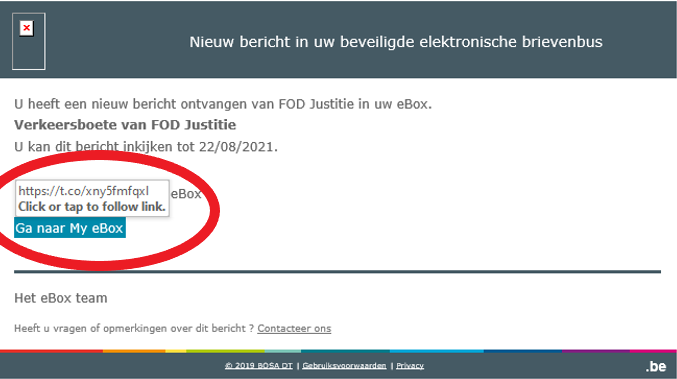Open the 'Privacy' footer link
The height and width of the screenshot is (379, 677).
click(x=410, y=366)
